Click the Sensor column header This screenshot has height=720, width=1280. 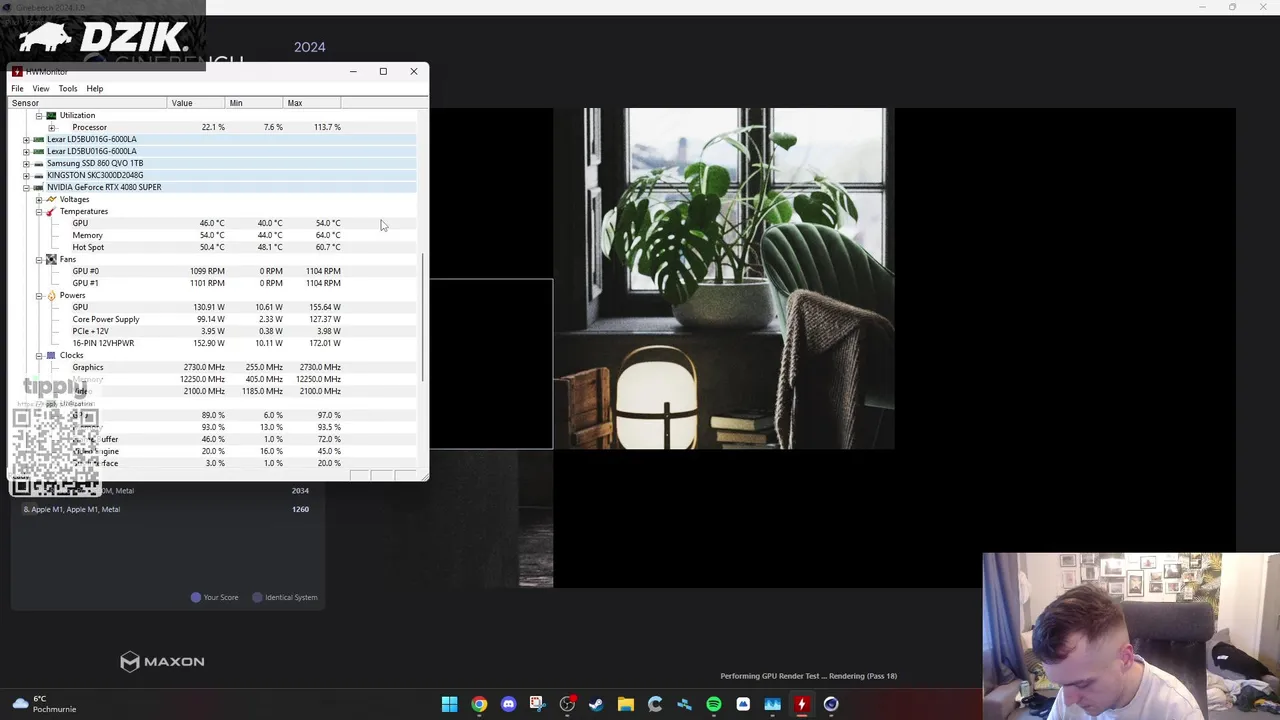point(88,103)
